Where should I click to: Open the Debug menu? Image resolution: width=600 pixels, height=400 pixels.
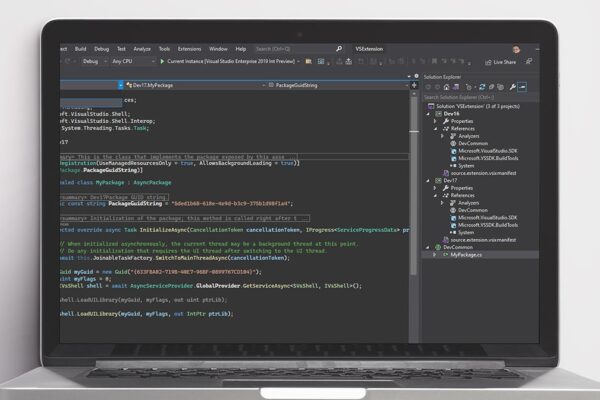[x=101, y=49]
